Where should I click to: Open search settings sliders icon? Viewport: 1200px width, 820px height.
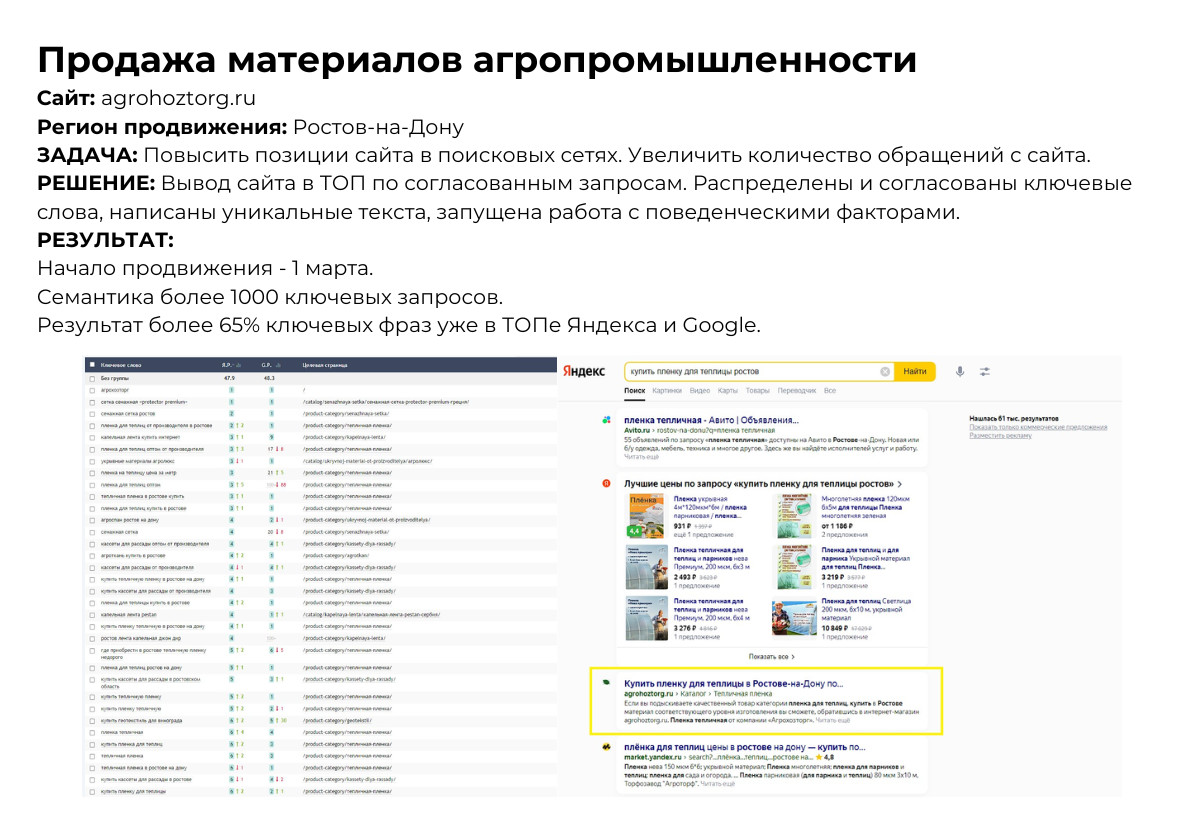(x=985, y=372)
